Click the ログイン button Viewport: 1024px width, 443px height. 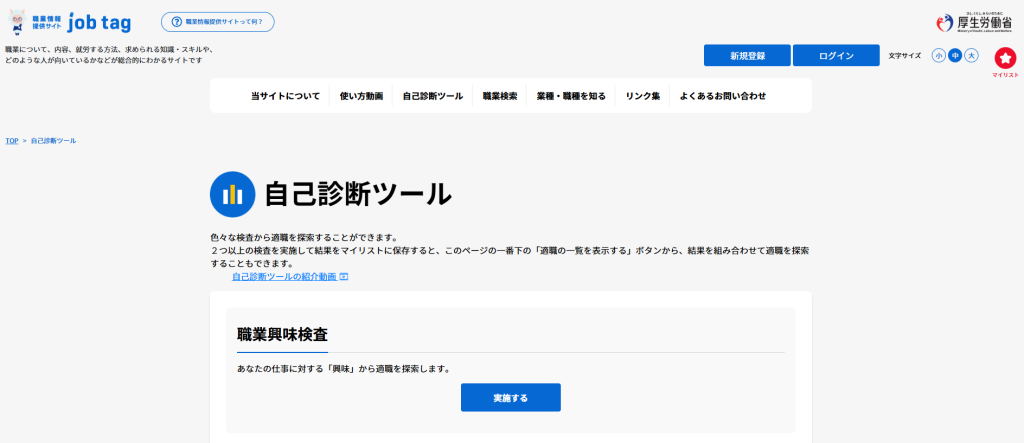[x=836, y=56]
